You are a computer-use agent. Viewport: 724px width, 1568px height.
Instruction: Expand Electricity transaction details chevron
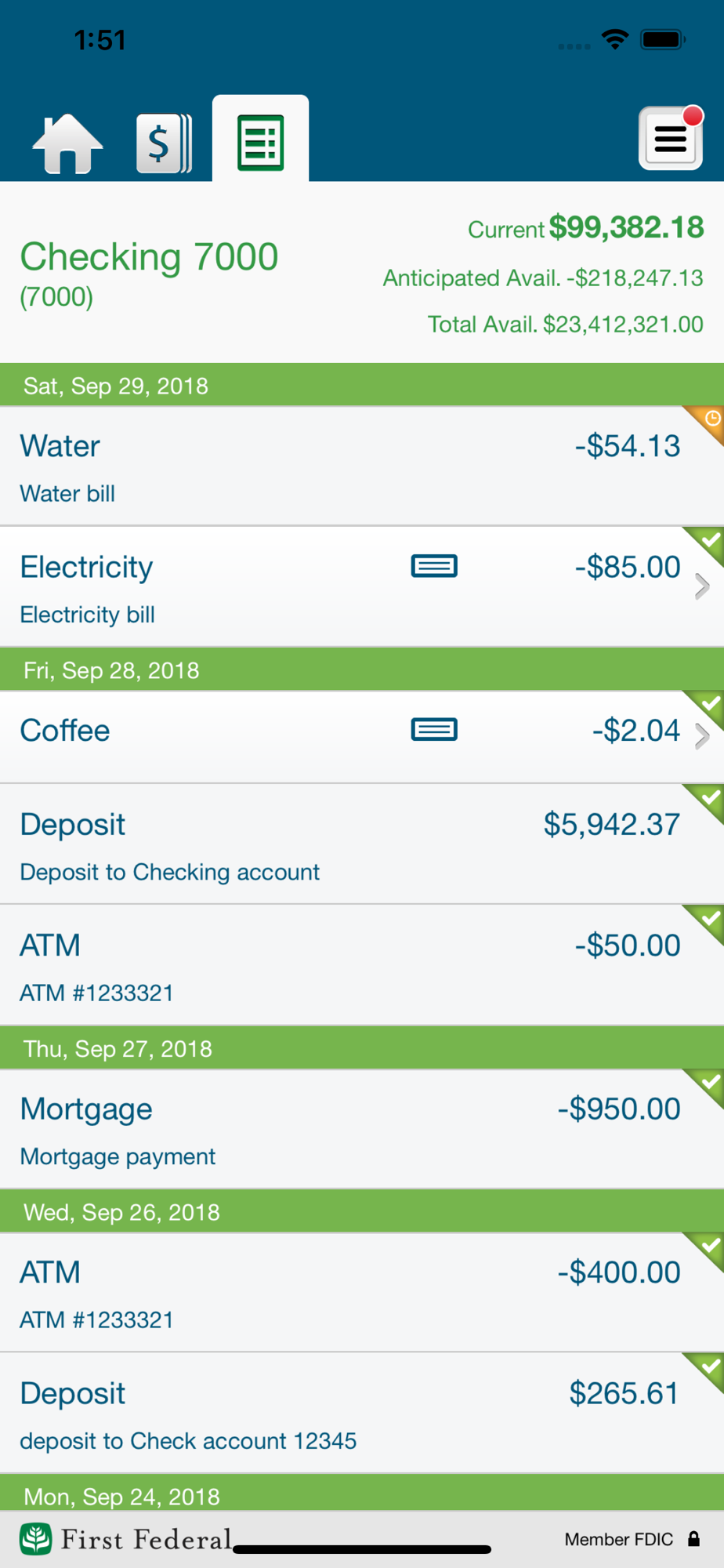[x=702, y=586]
